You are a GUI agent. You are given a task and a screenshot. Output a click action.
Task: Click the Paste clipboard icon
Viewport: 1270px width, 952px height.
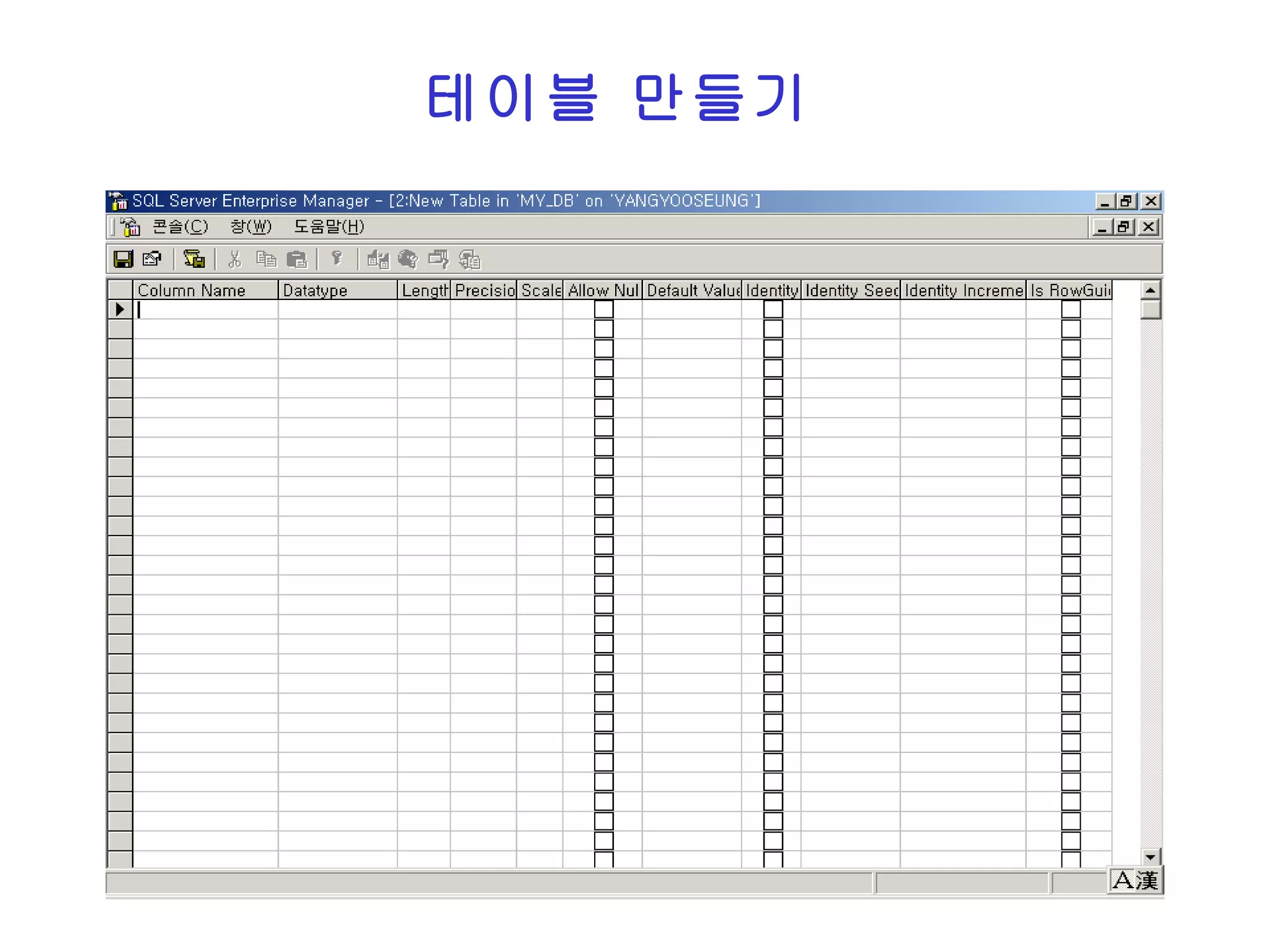pos(297,258)
